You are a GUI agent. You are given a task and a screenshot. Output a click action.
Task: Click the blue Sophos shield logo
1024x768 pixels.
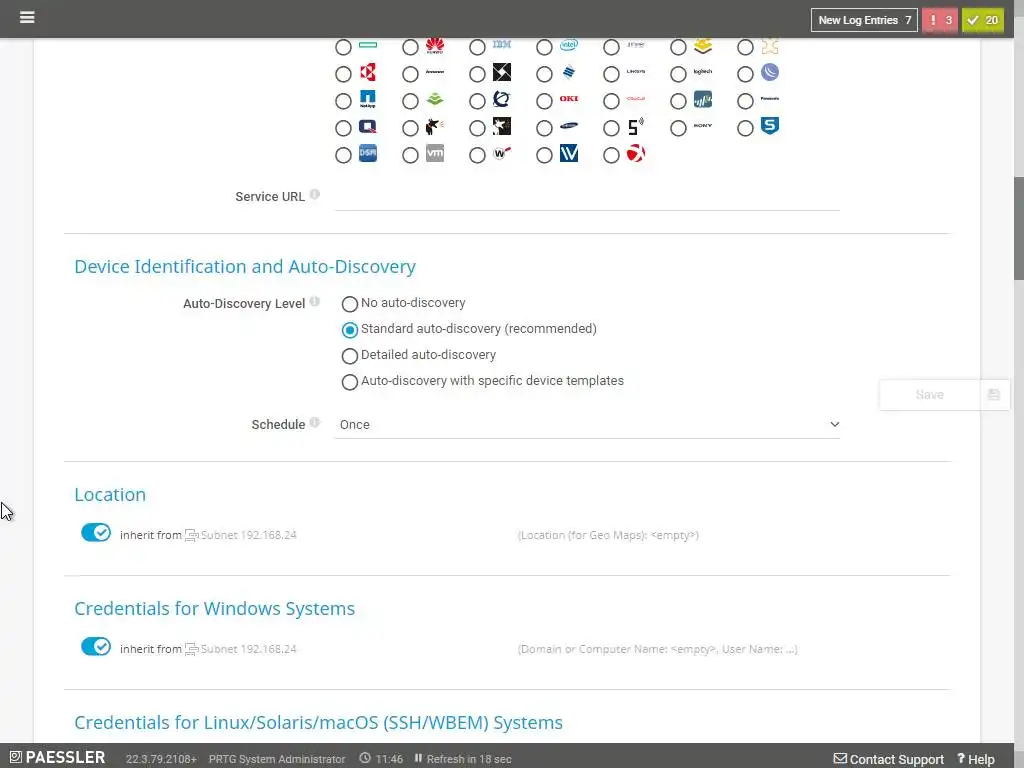(770, 125)
